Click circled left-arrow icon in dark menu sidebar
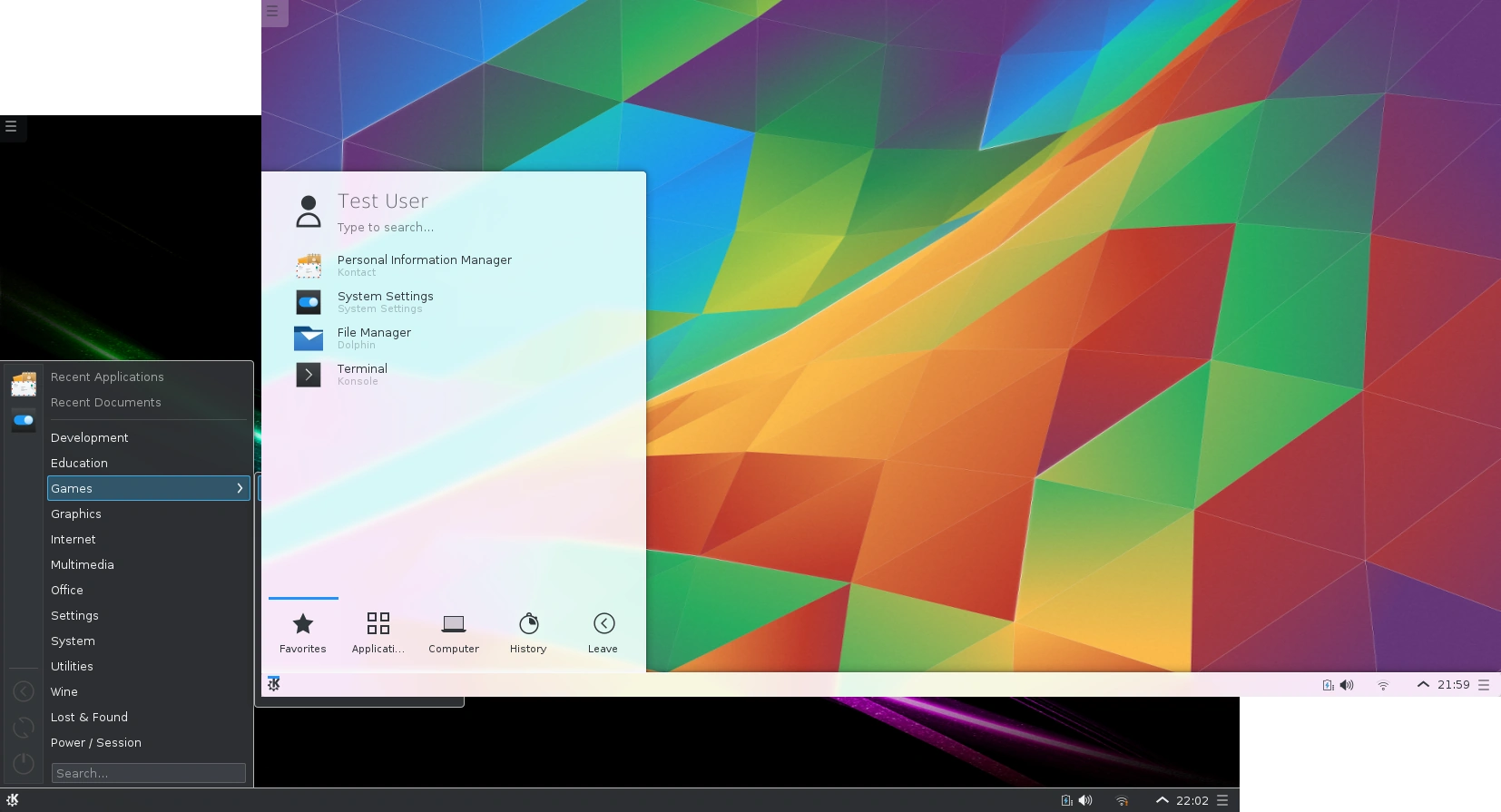The width and height of the screenshot is (1501, 812). point(24,691)
